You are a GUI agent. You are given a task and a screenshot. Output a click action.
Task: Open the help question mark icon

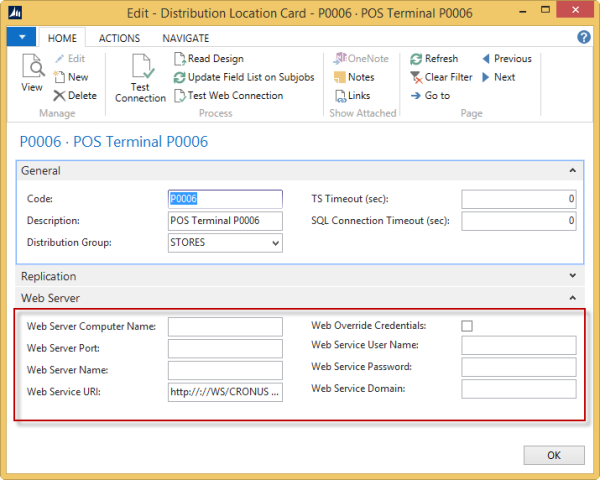click(584, 37)
